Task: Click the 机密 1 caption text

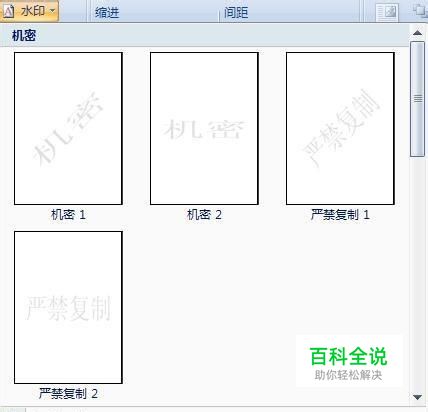Action: (68, 214)
